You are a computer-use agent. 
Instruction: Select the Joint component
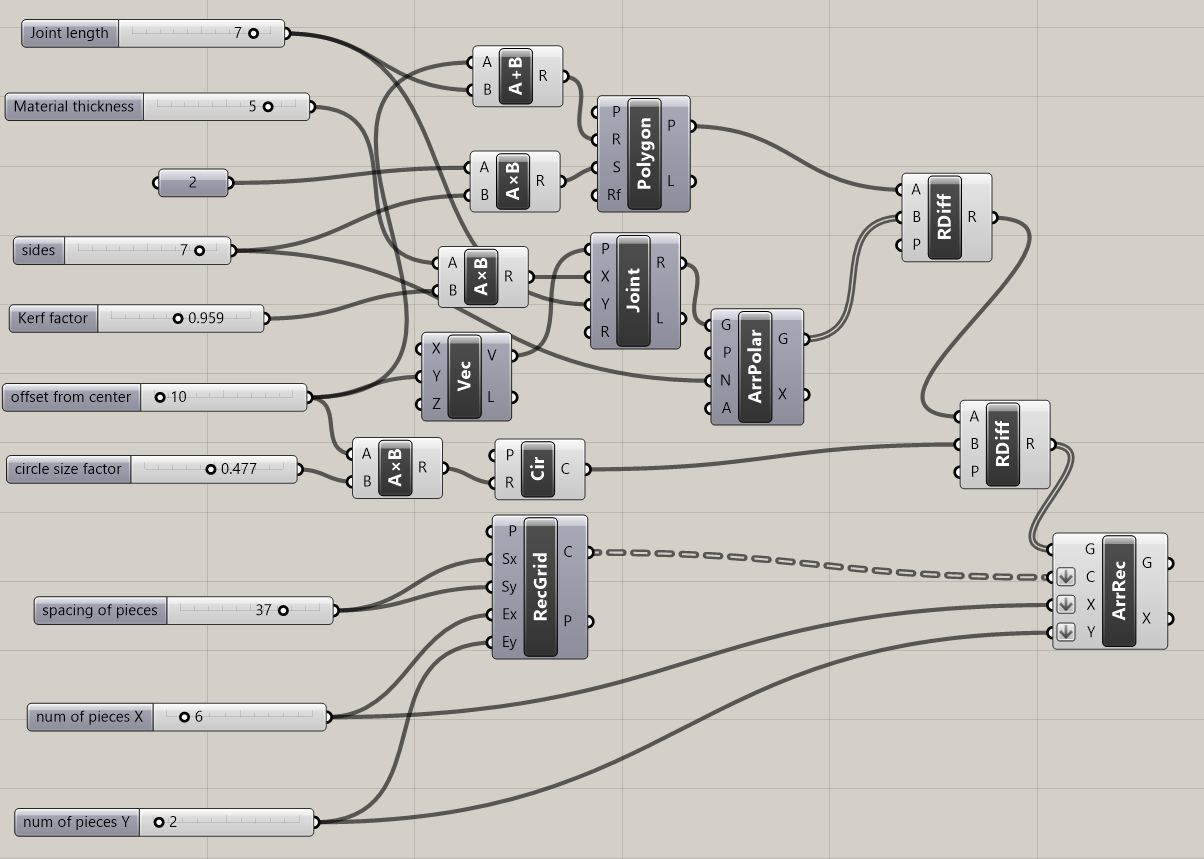pos(634,291)
